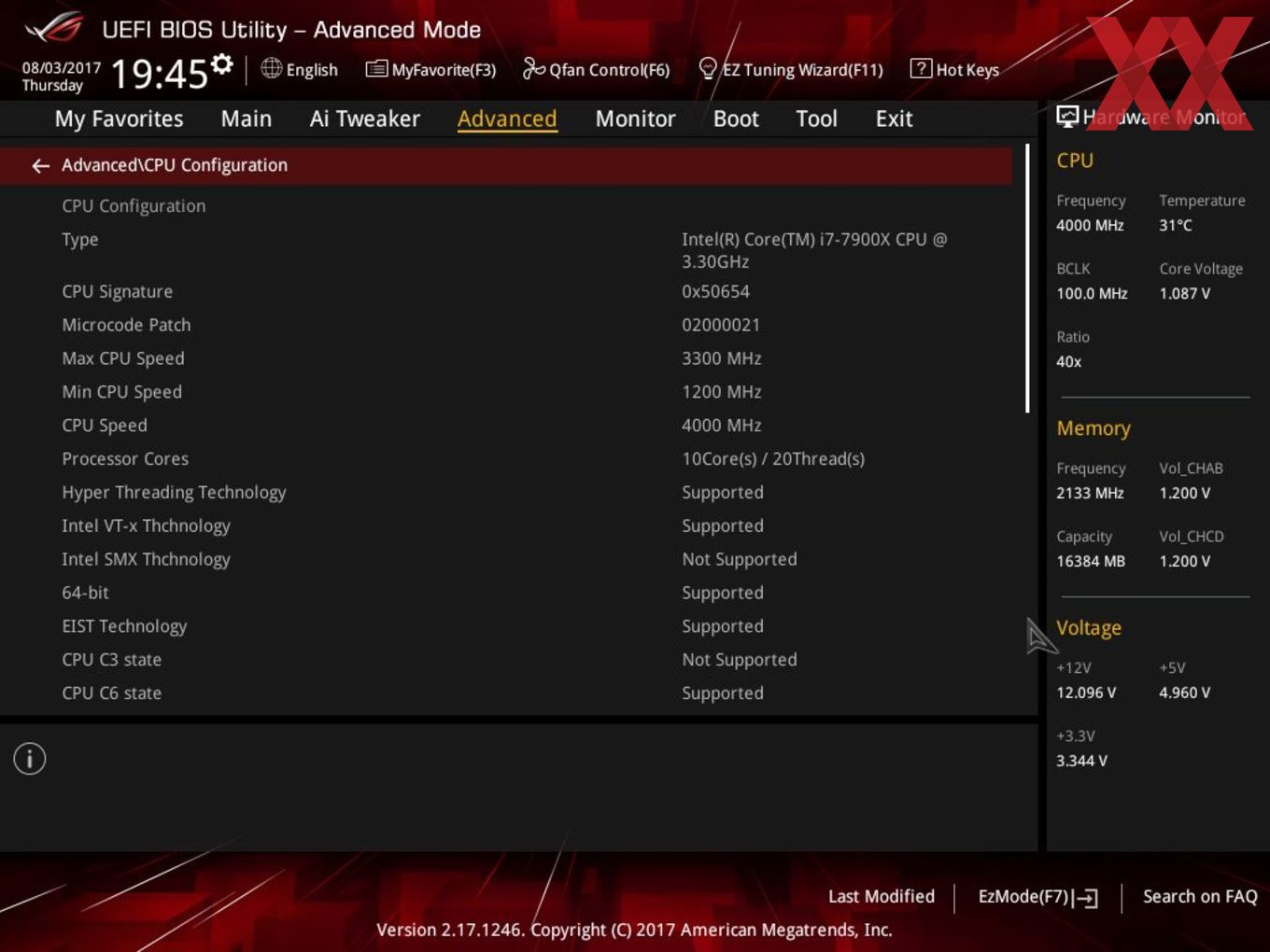The image size is (1270, 952).
Task: Click the EzMode exit arrow icon
Action: click(1085, 898)
